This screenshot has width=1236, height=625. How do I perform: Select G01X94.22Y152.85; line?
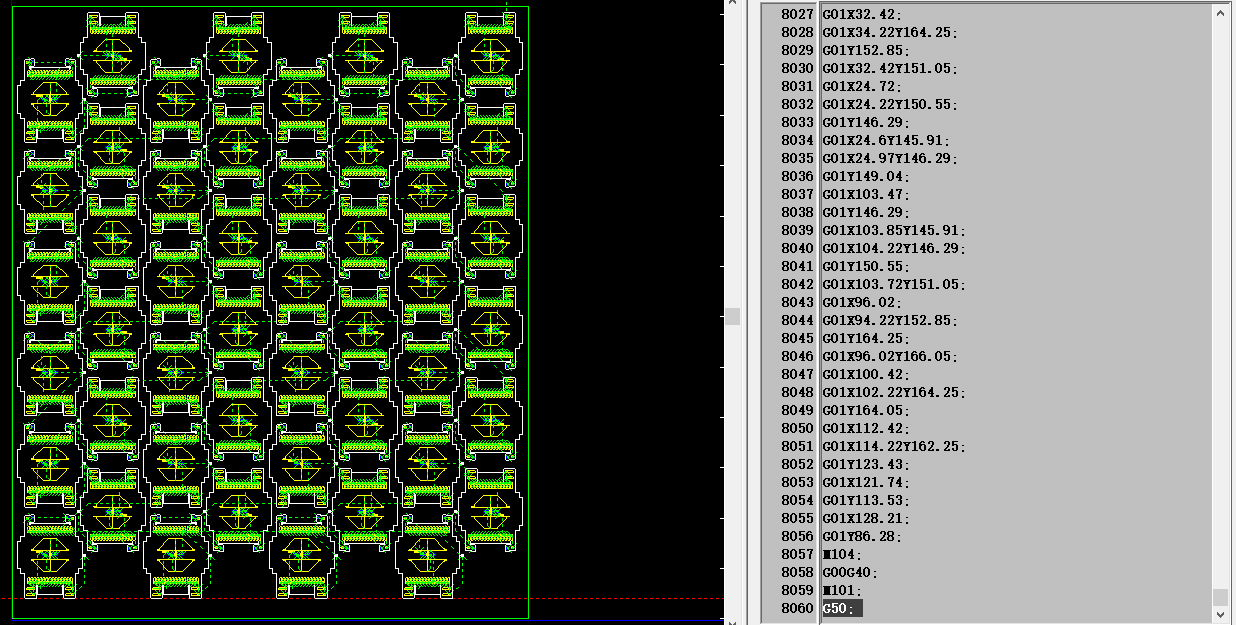click(x=890, y=321)
